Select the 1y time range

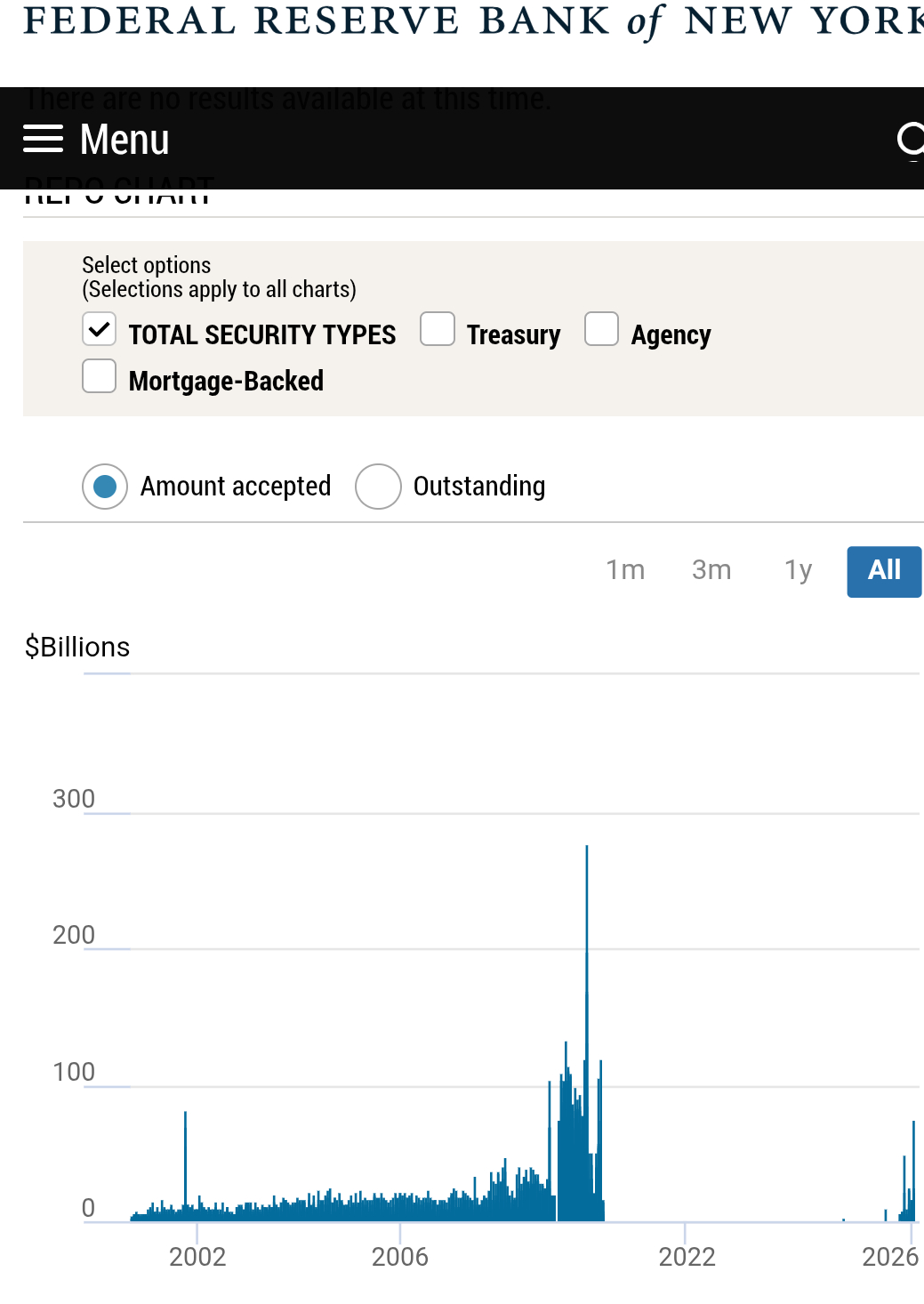point(798,570)
